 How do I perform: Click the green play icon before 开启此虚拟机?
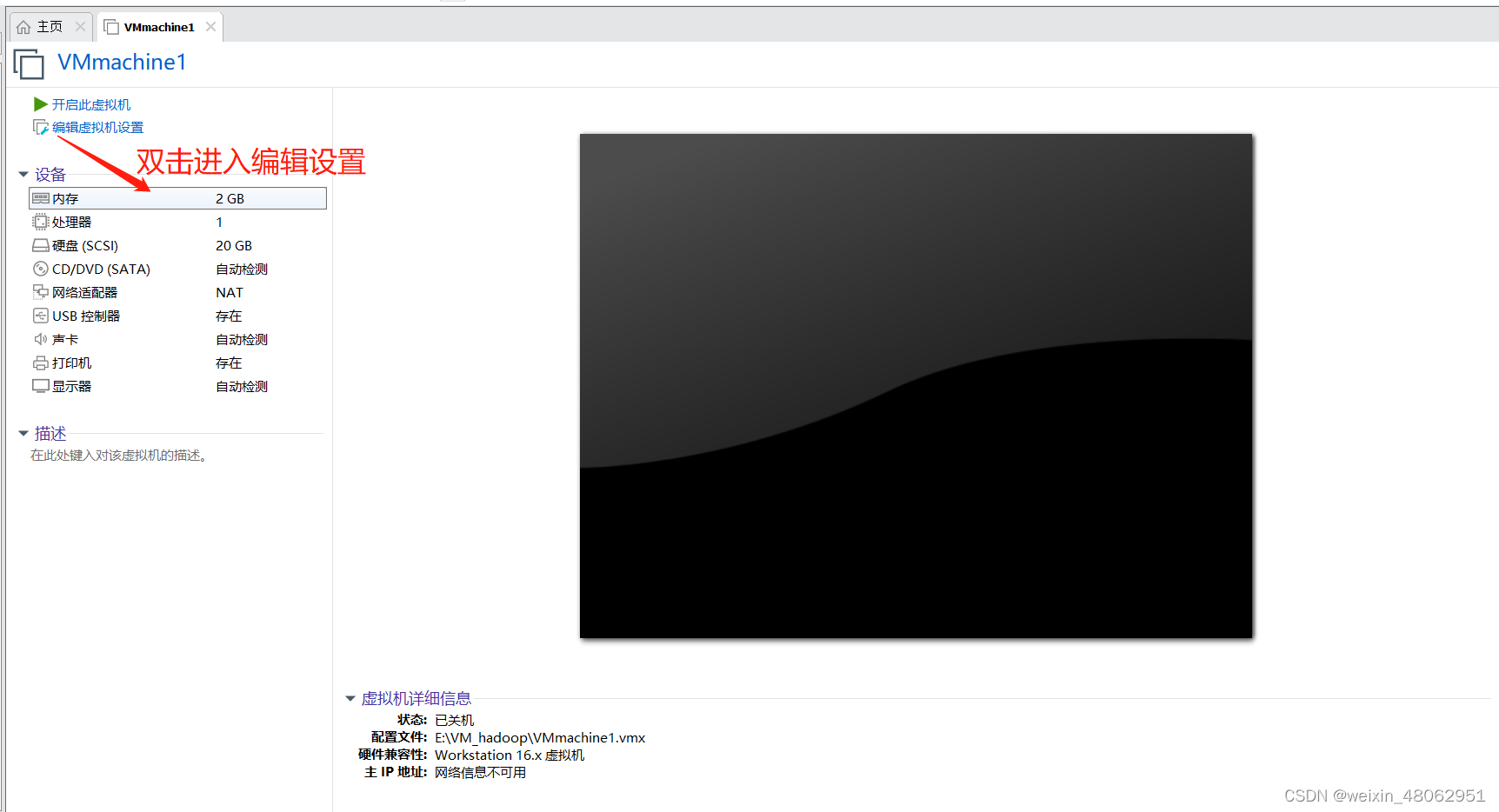pyautogui.click(x=41, y=103)
